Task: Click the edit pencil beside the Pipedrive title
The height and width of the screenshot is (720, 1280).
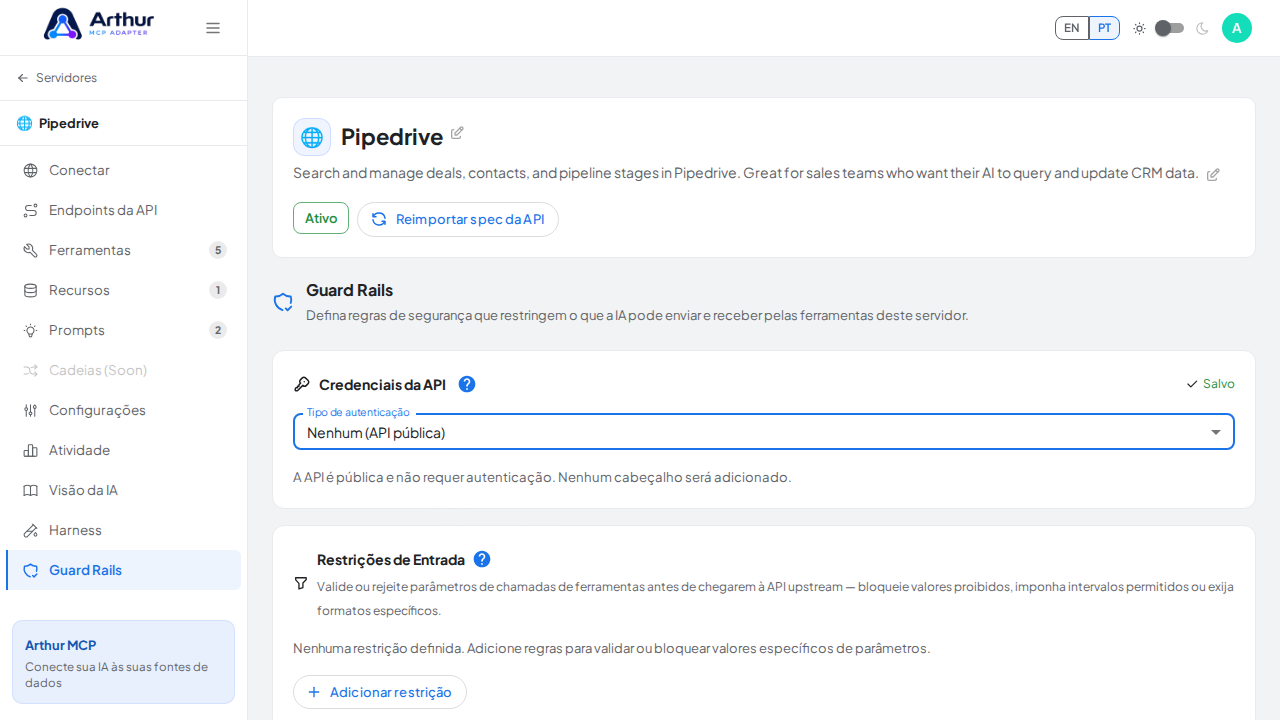Action: [457, 133]
